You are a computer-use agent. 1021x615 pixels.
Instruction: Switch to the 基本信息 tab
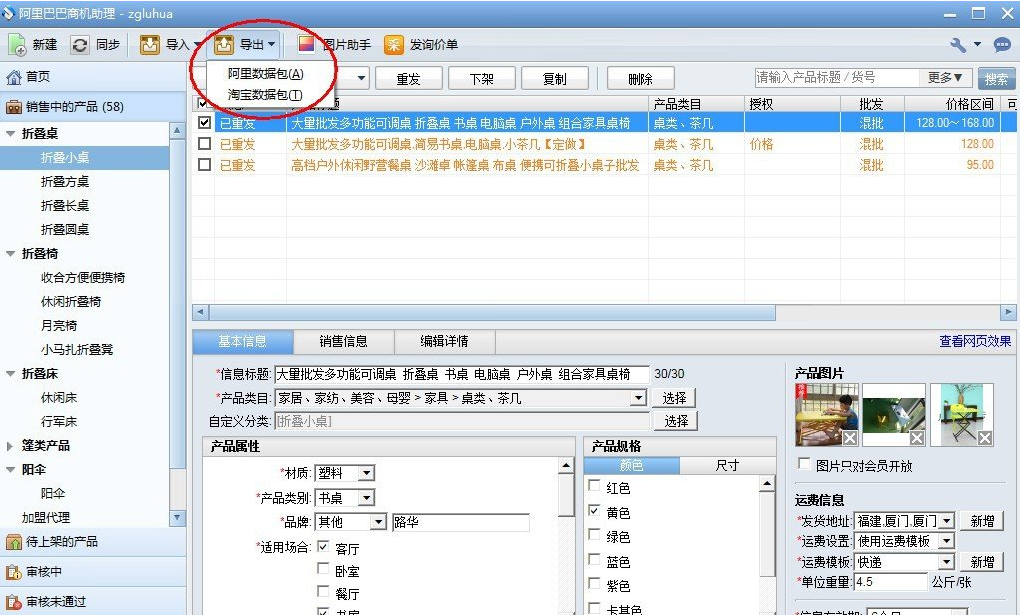click(x=242, y=341)
